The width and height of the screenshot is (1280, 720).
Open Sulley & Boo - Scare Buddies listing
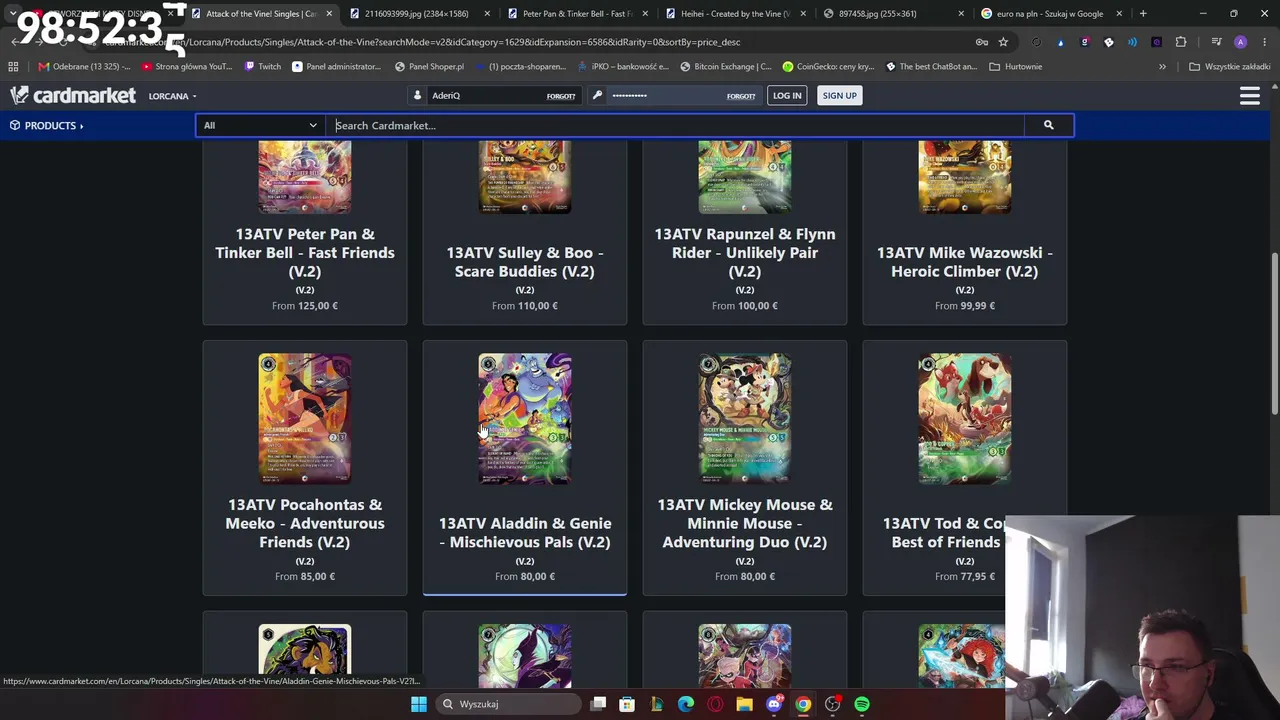coord(525,262)
